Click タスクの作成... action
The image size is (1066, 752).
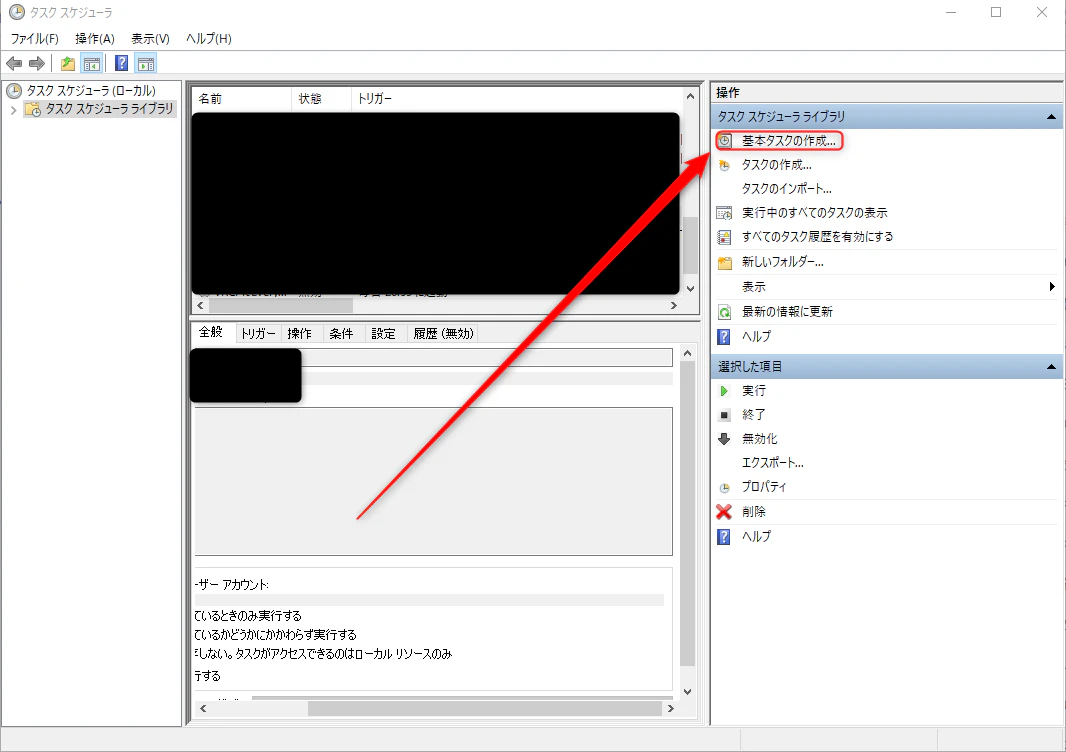(776, 165)
